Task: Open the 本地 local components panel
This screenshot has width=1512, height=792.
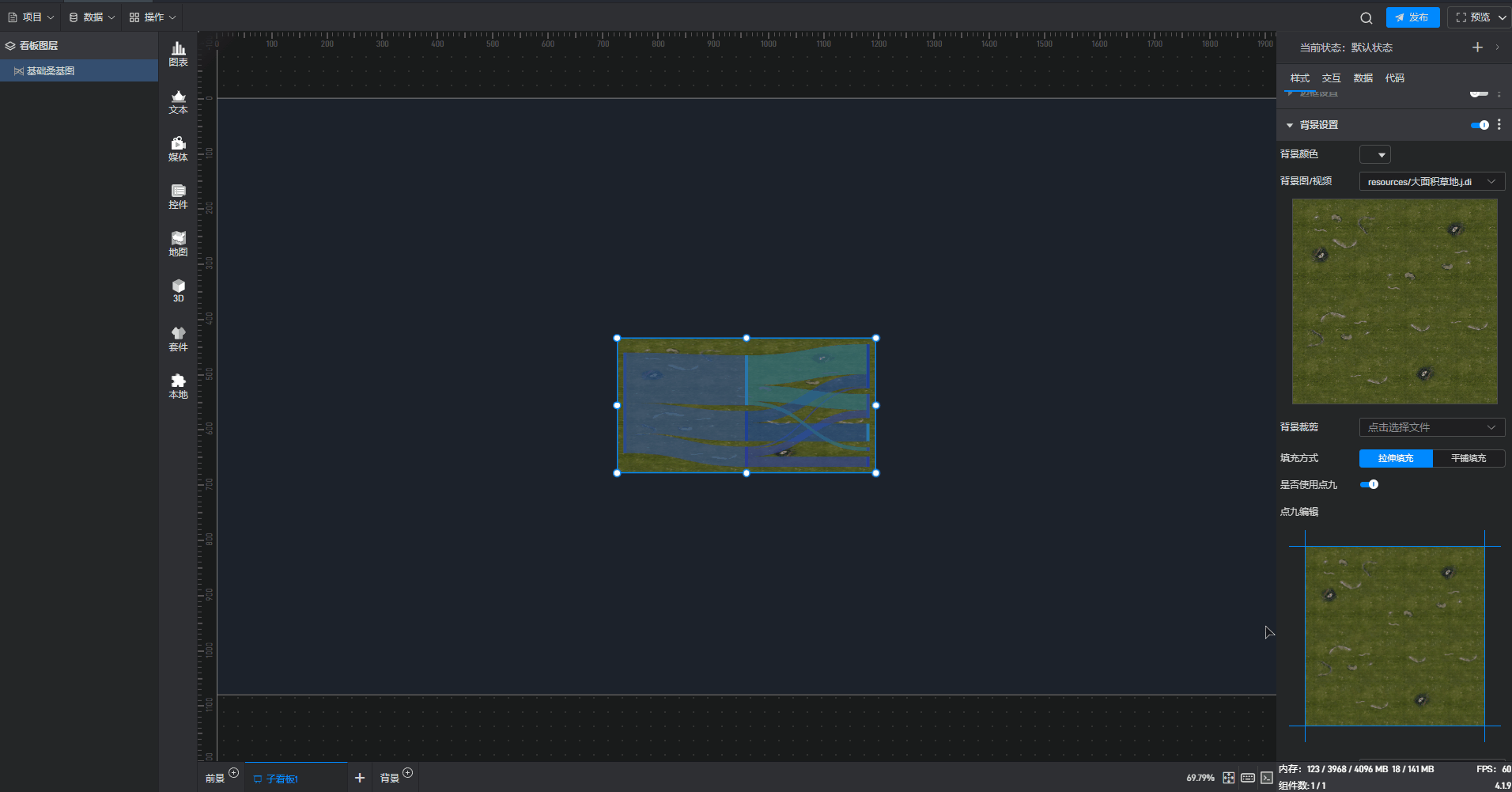Action: (178, 386)
